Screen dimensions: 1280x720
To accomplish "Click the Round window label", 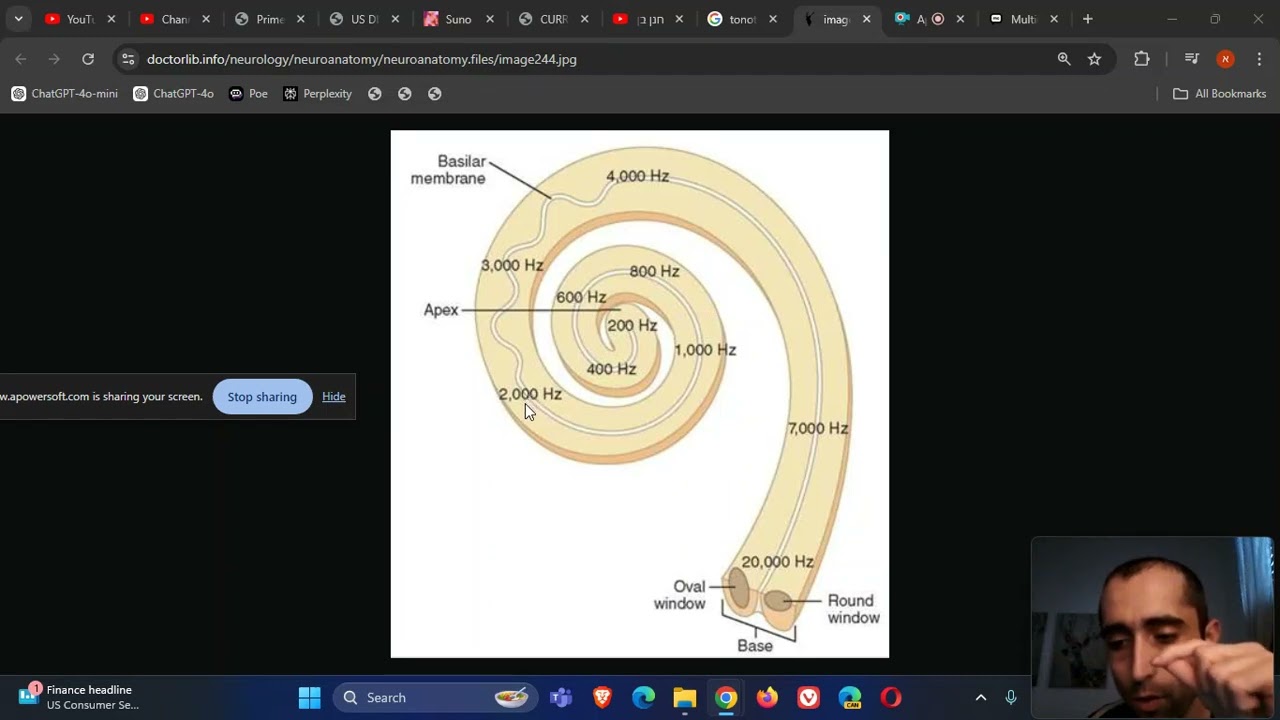I will (x=853, y=609).
